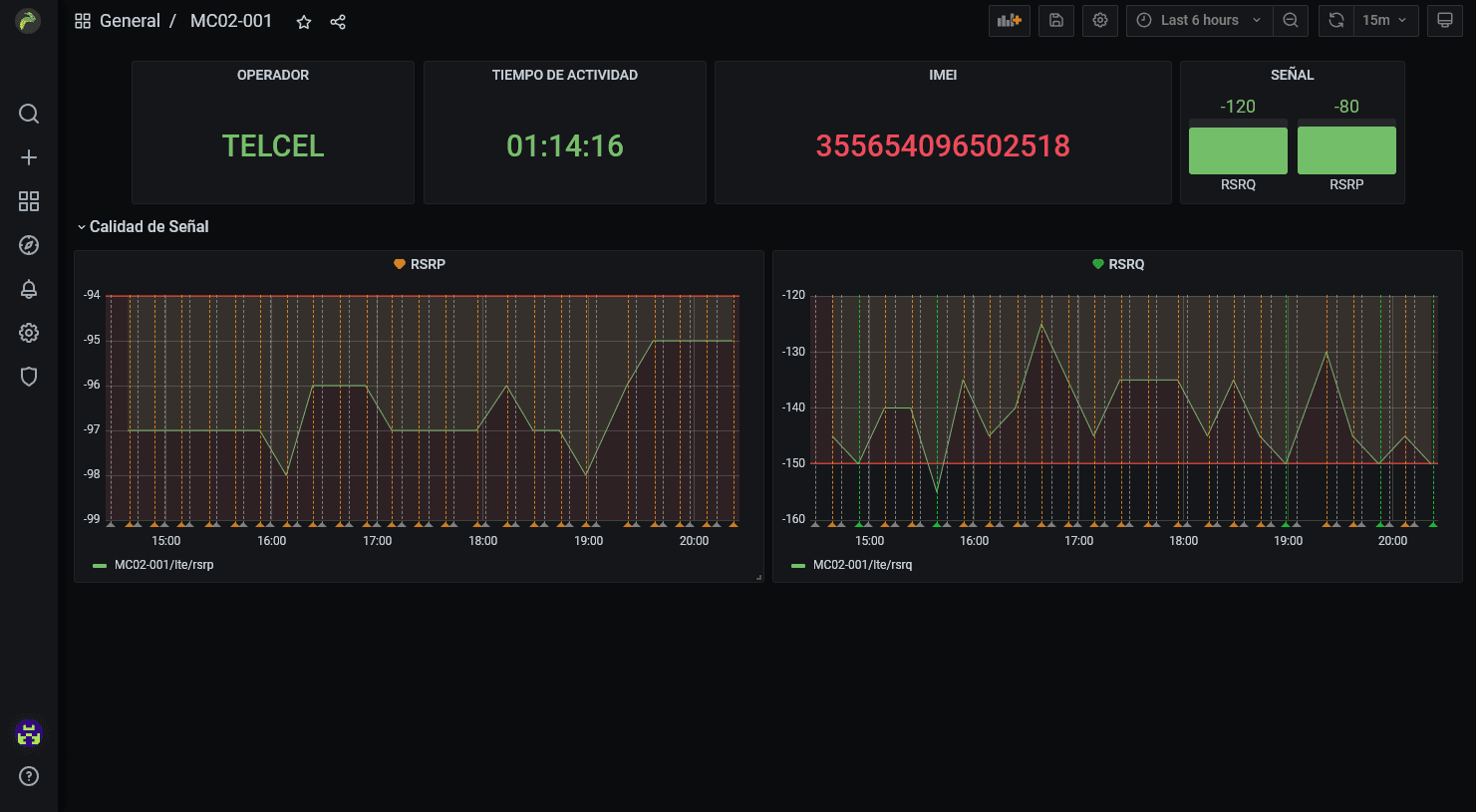Open the 15m refresh interval dropdown
Image resolution: width=1476 pixels, height=812 pixels.
1384,20
